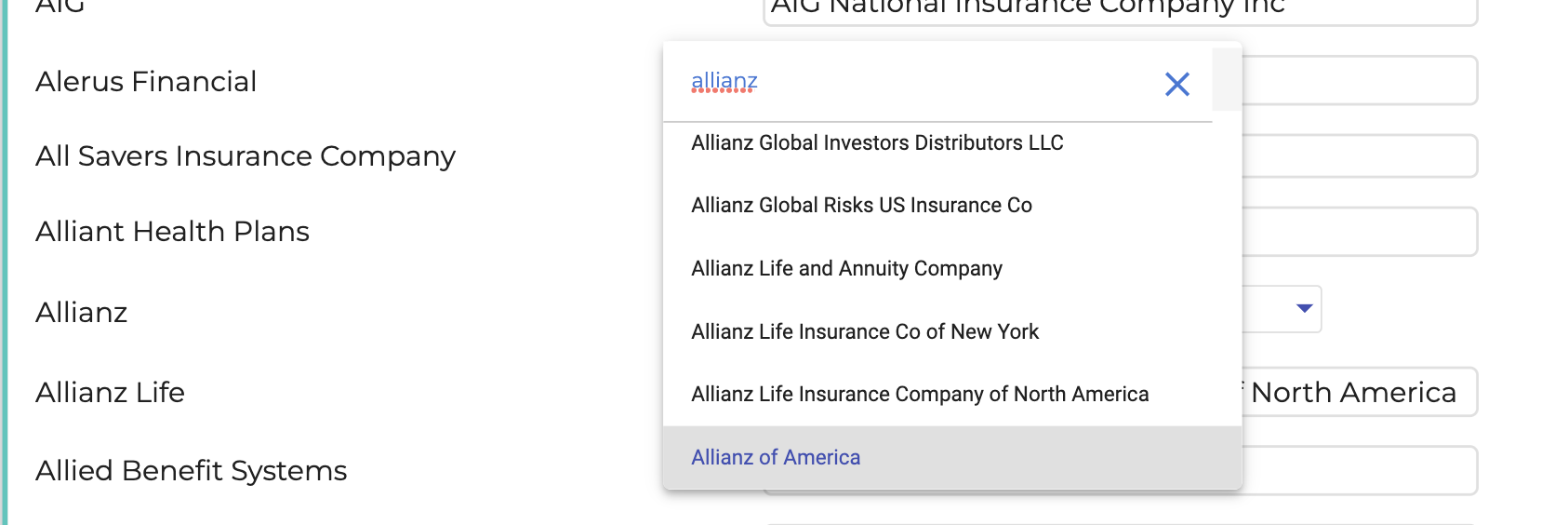Viewport: 1568px width, 525px height.
Task: Choose Allianz Global Risks US Insurance Co
Action: click(861, 206)
